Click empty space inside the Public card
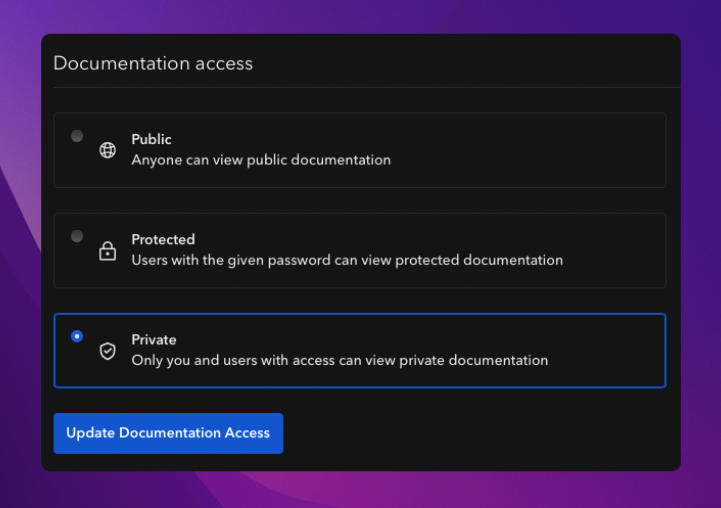The height and width of the screenshot is (508, 721). [529, 150]
